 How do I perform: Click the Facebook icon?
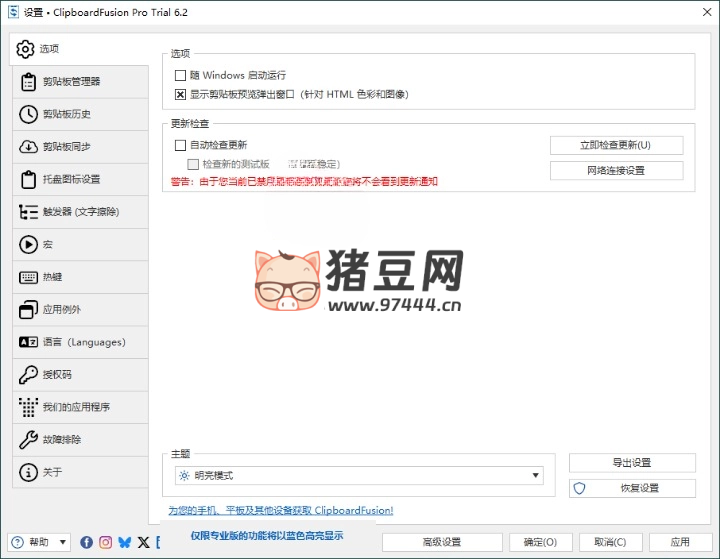pos(86,542)
